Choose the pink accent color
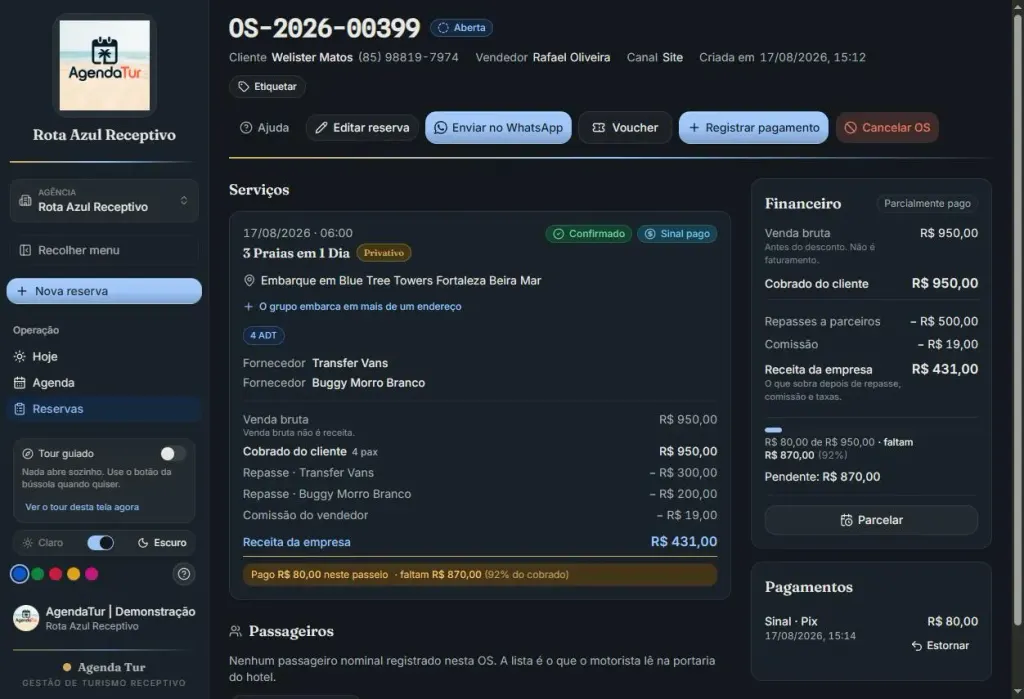1024x699 pixels. (x=91, y=574)
